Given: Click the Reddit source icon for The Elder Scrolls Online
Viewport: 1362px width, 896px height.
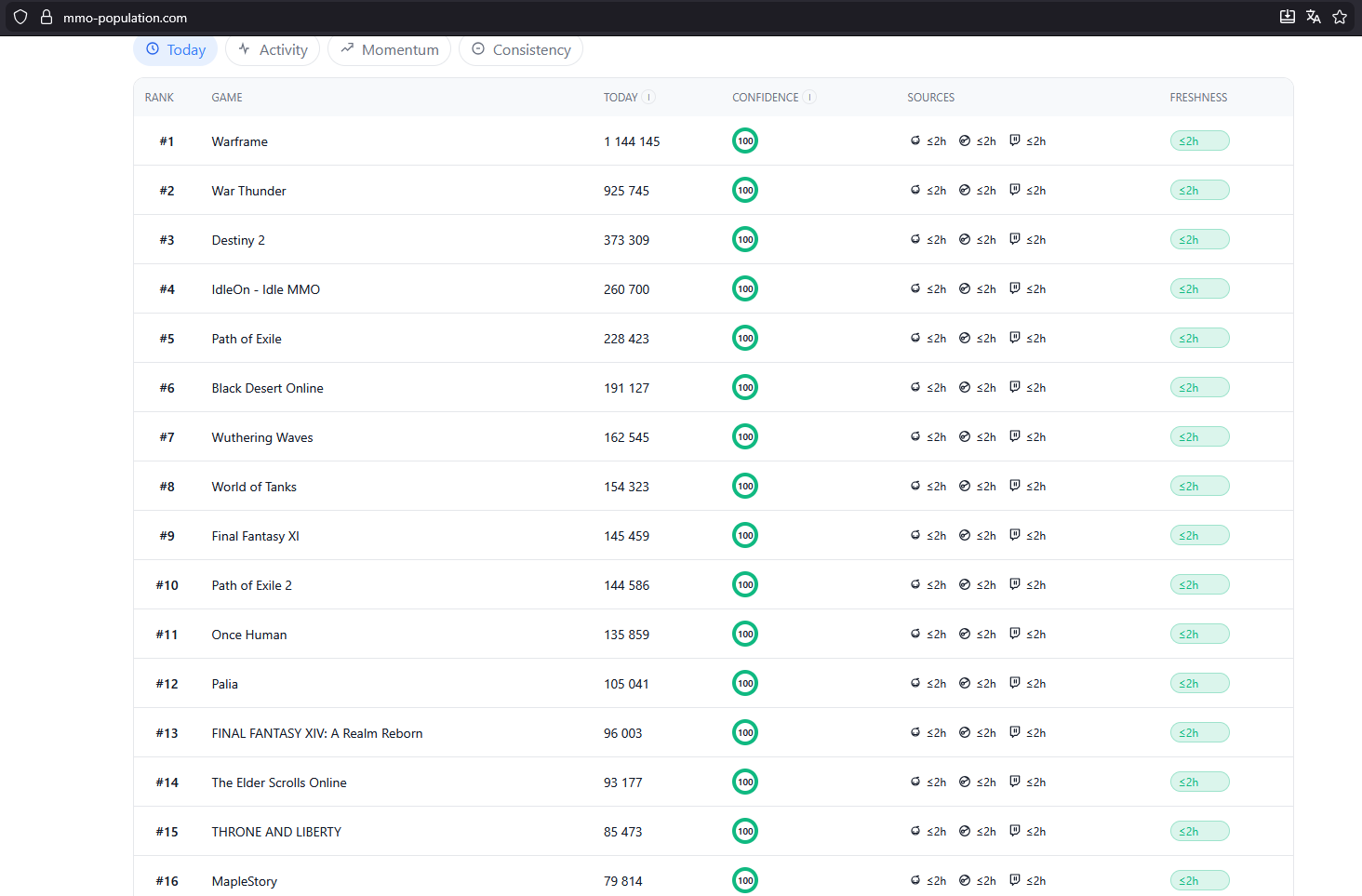Looking at the screenshot, I should coord(915,782).
